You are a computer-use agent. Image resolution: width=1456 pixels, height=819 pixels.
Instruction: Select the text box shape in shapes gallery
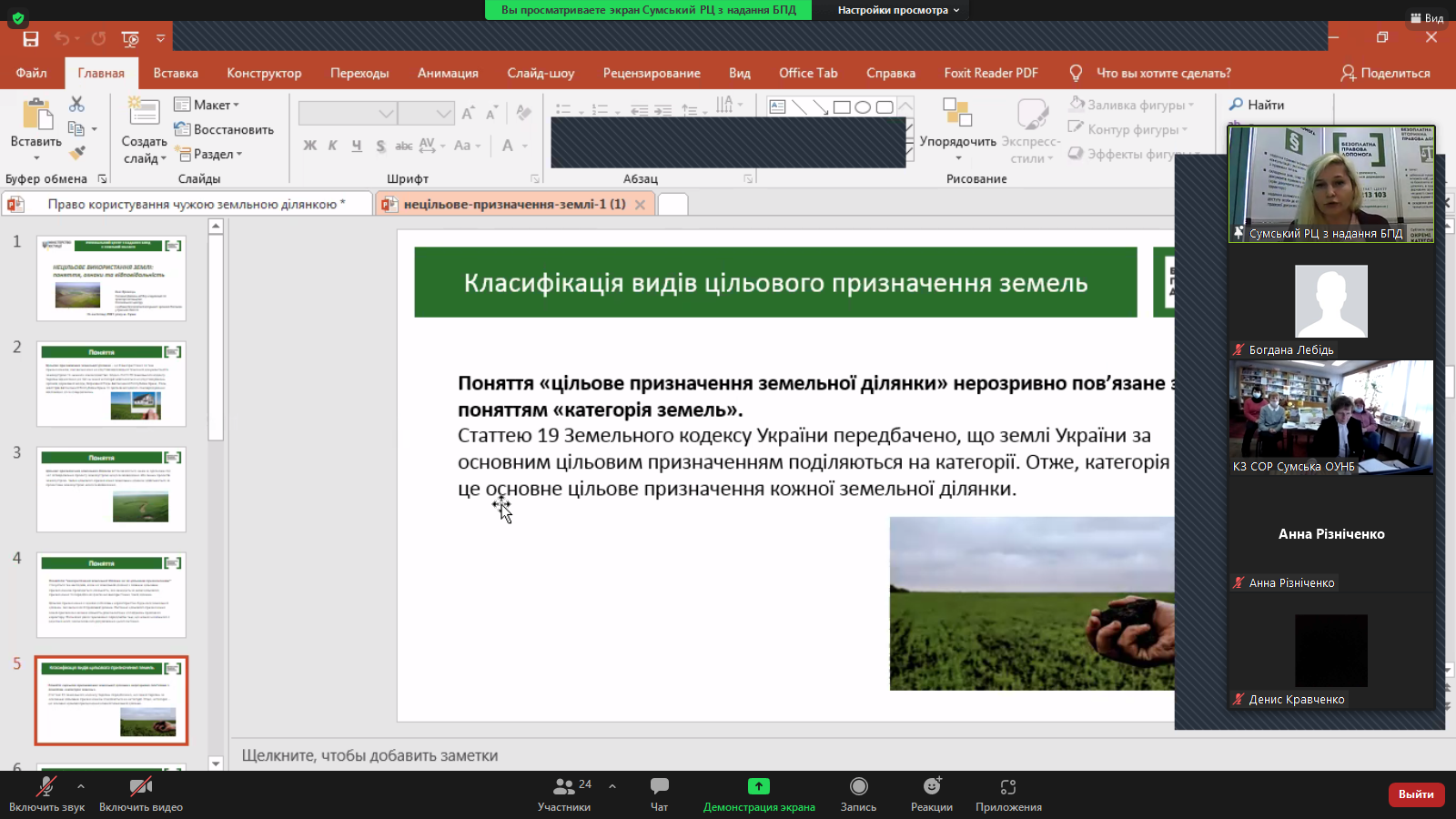coord(777,106)
